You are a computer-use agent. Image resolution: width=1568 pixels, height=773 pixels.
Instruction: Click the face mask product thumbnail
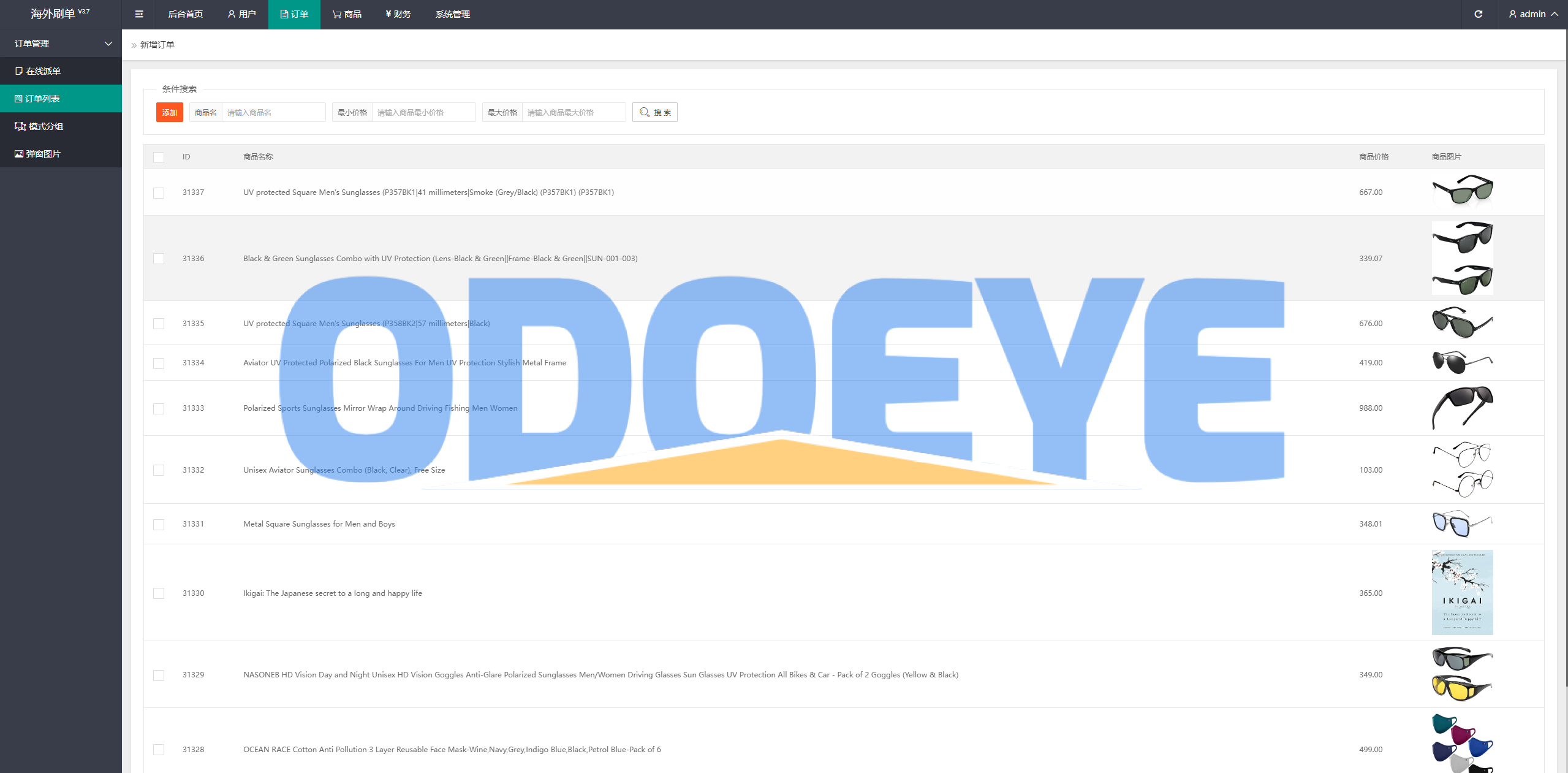(1462, 743)
